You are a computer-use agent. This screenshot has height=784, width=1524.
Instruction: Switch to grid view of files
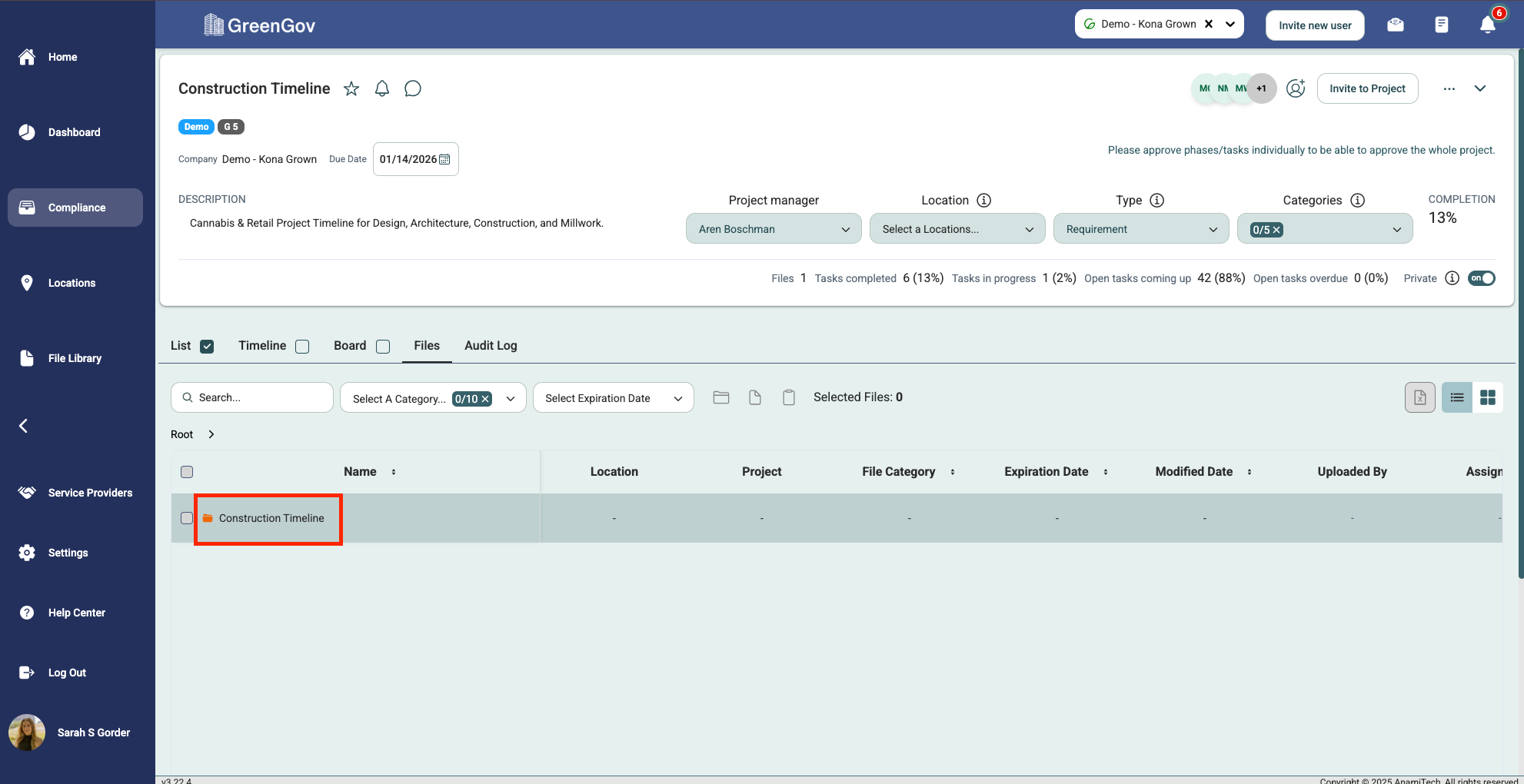click(1487, 397)
